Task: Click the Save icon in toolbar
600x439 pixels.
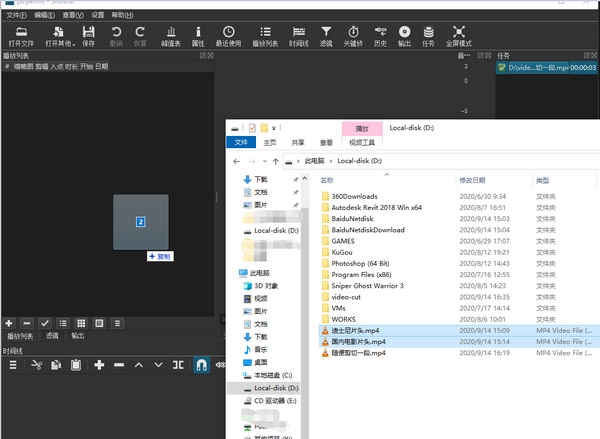Action: click(x=89, y=37)
